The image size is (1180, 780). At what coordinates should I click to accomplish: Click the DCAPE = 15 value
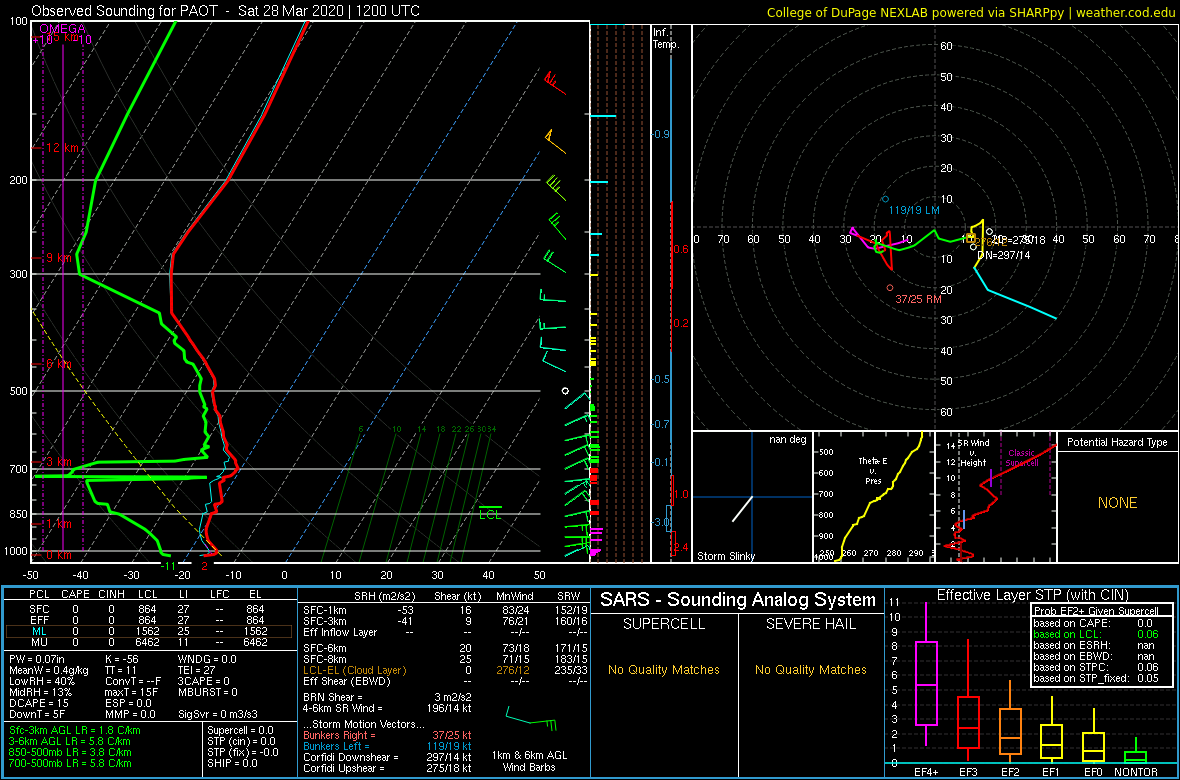point(38,702)
